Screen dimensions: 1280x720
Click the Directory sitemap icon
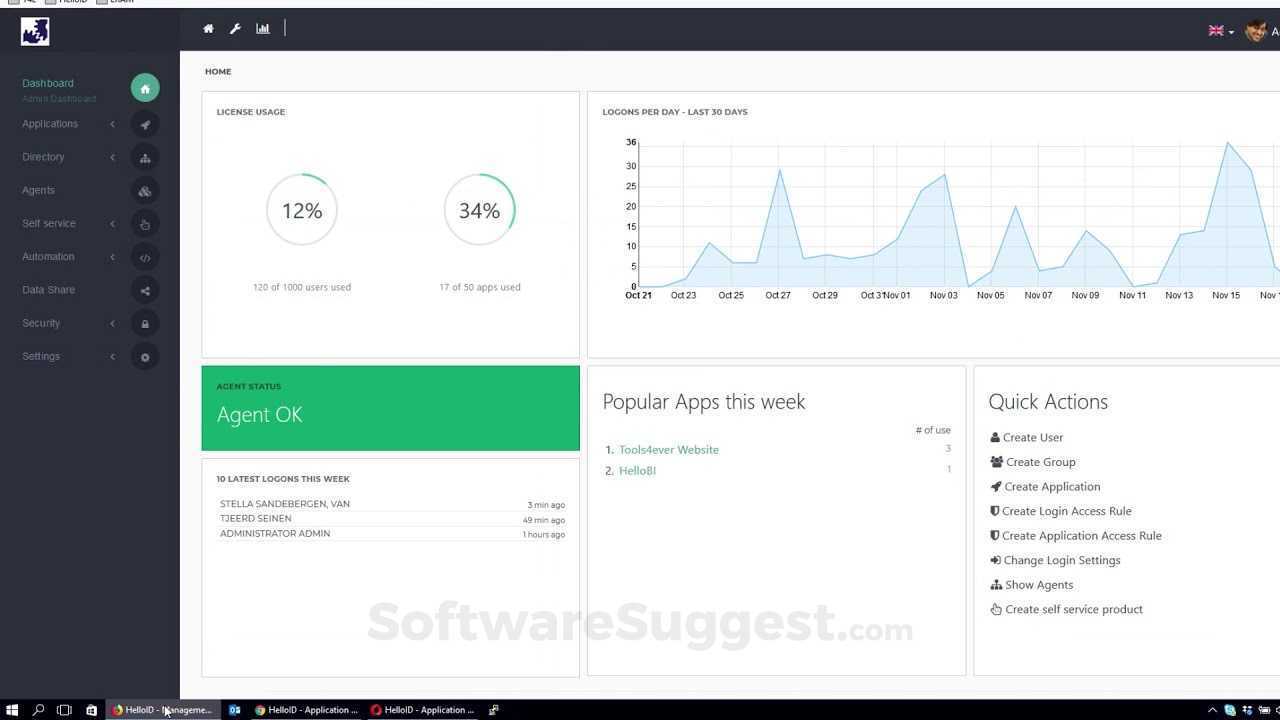click(145, 157)
